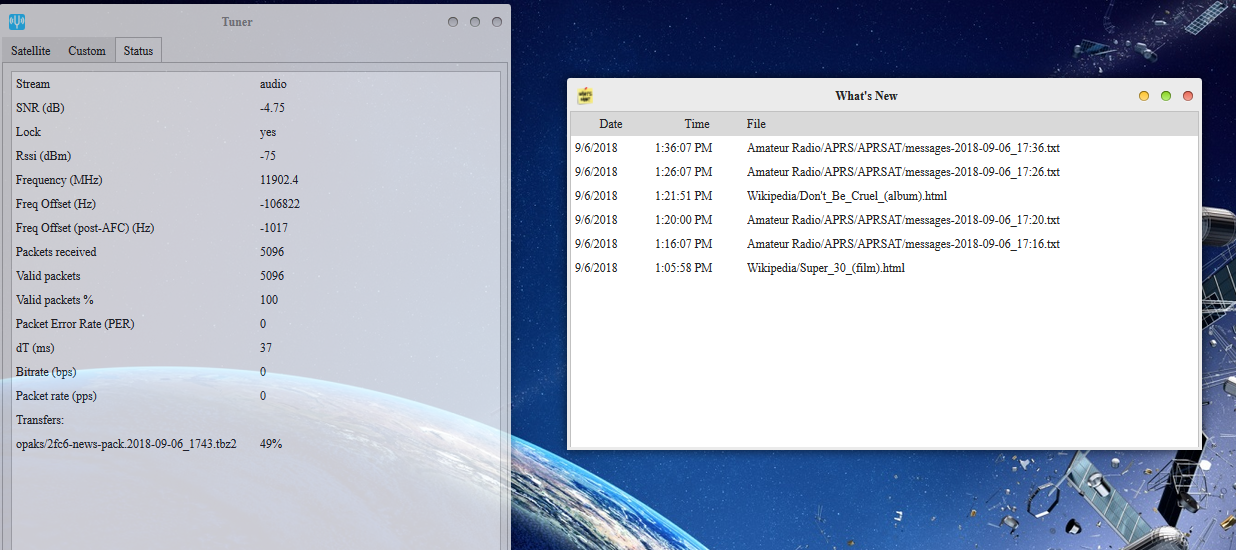Click the 49% transfer progress value

pos(270,444)
